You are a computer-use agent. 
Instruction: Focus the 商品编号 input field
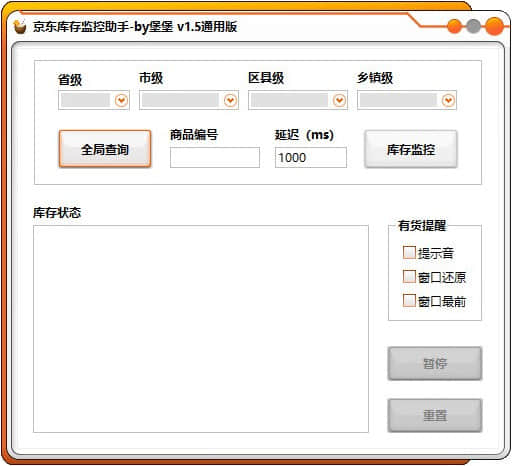point(215,157)
